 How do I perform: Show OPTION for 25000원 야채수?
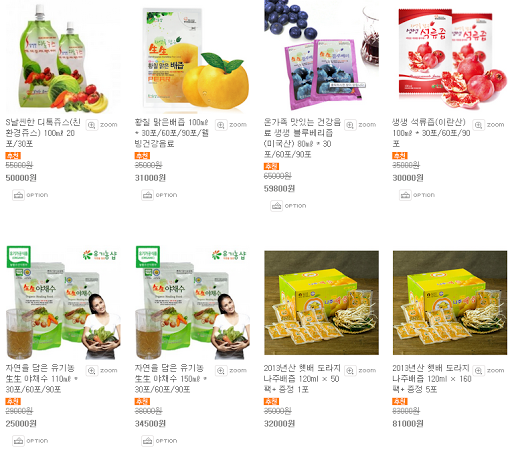(30, 441)
